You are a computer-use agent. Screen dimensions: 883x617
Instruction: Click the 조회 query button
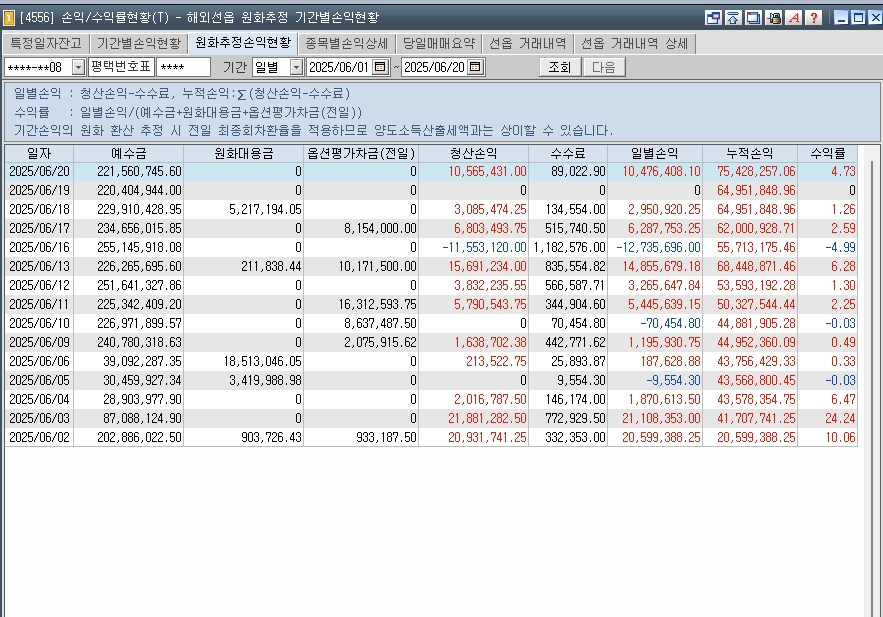560,68
